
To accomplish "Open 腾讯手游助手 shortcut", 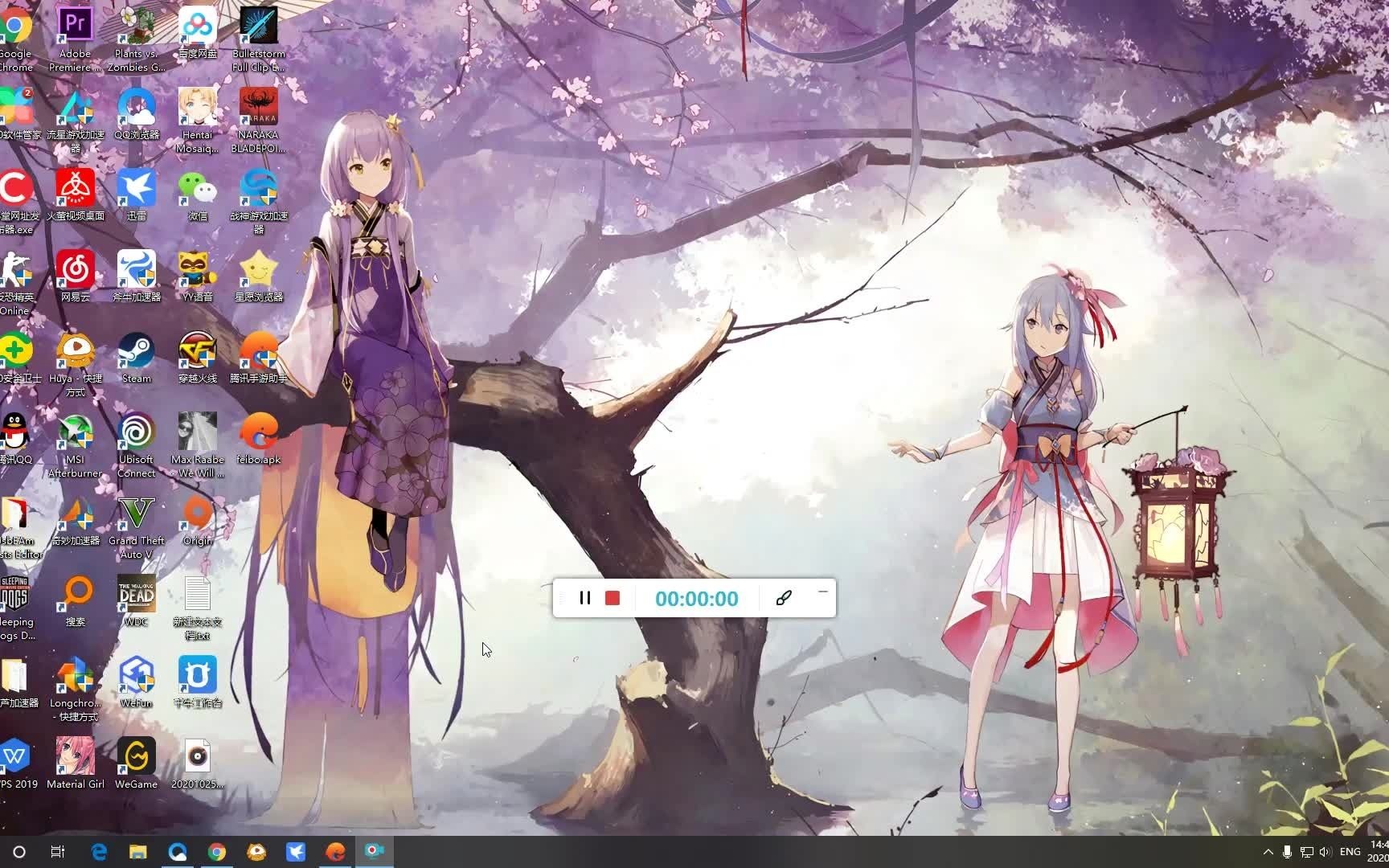I will point(259,357).
